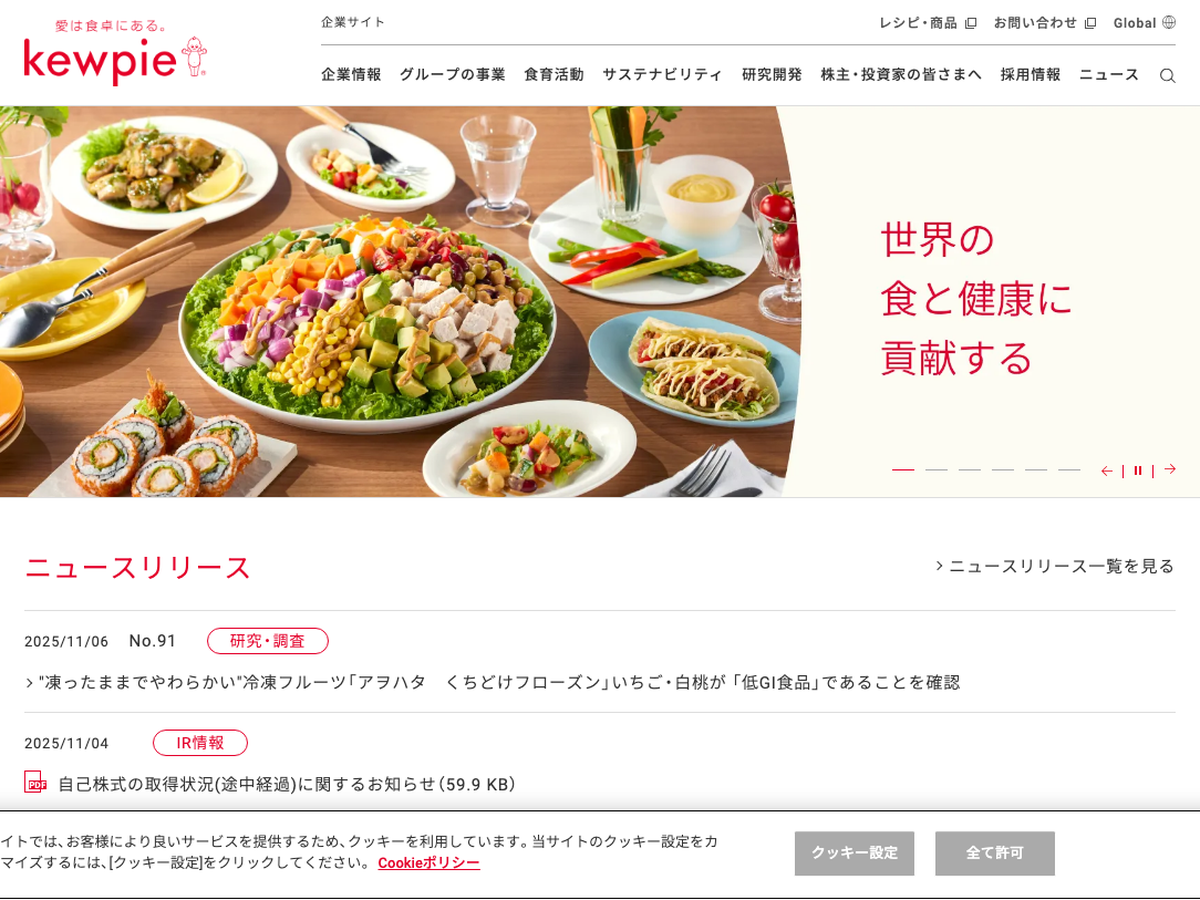The width and height of the screenshot is (1200, 900).
Task: Click 全て許可 cookie button
Action: (x=995, y=853)
